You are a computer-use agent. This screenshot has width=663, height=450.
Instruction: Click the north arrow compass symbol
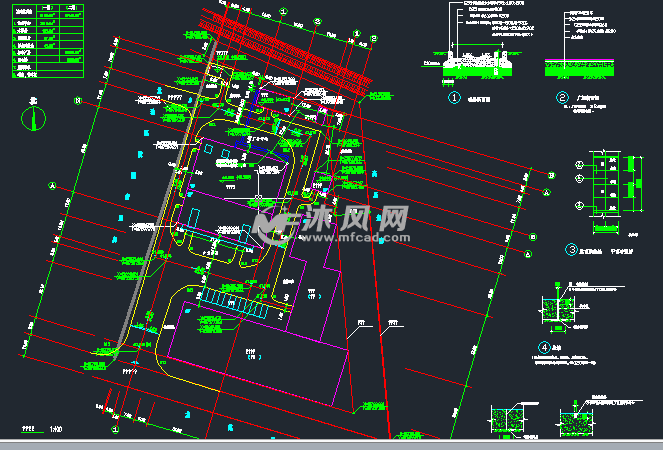pos(33,118)
